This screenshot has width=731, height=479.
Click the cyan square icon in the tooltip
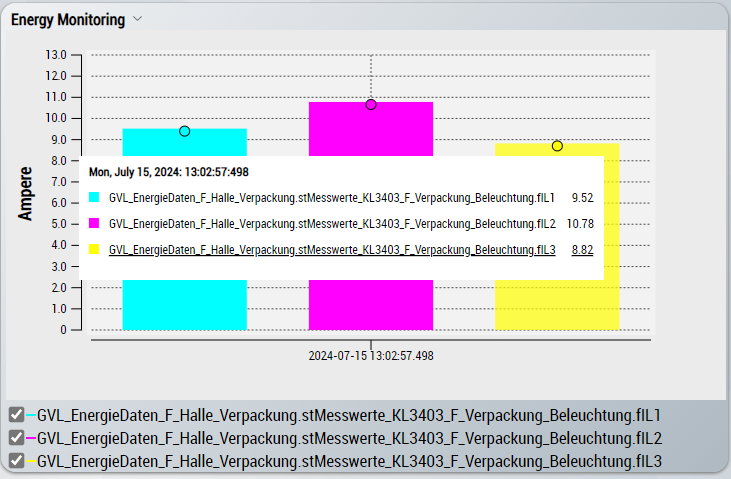(95, 198)
